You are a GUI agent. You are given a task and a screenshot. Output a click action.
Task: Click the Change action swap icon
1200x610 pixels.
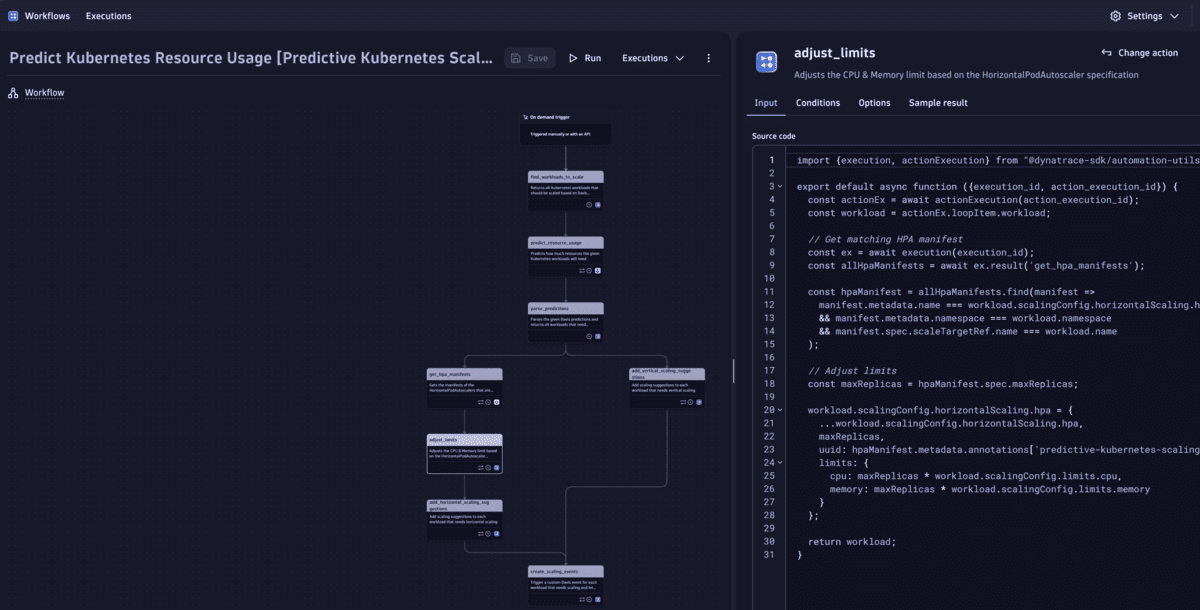pyautogui.click(x=1106, y=53)
